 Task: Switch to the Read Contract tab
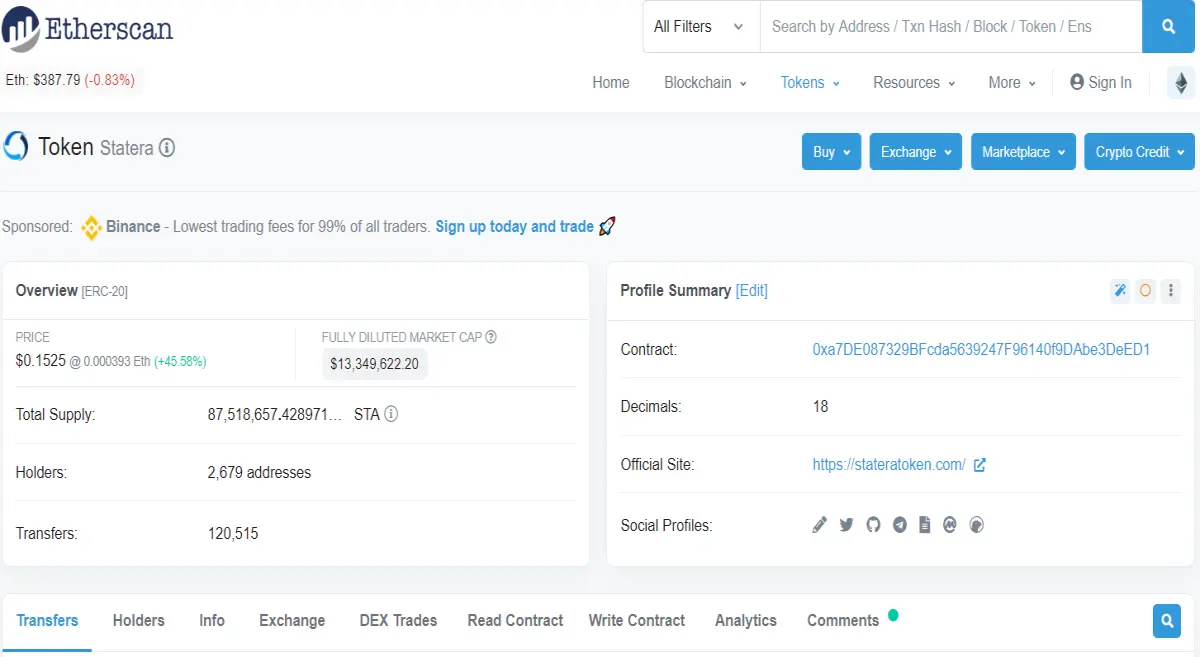515,621
